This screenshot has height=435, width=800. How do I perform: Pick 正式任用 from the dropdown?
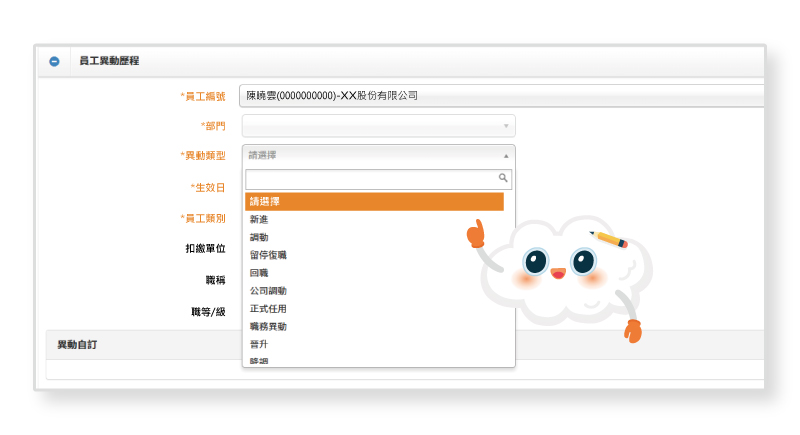click(268, 308)
